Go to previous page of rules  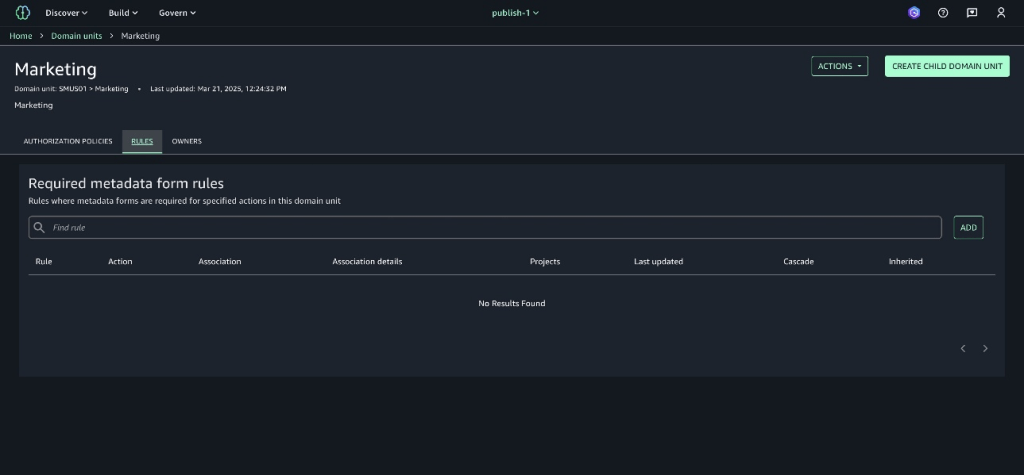[x=962, y=348]
